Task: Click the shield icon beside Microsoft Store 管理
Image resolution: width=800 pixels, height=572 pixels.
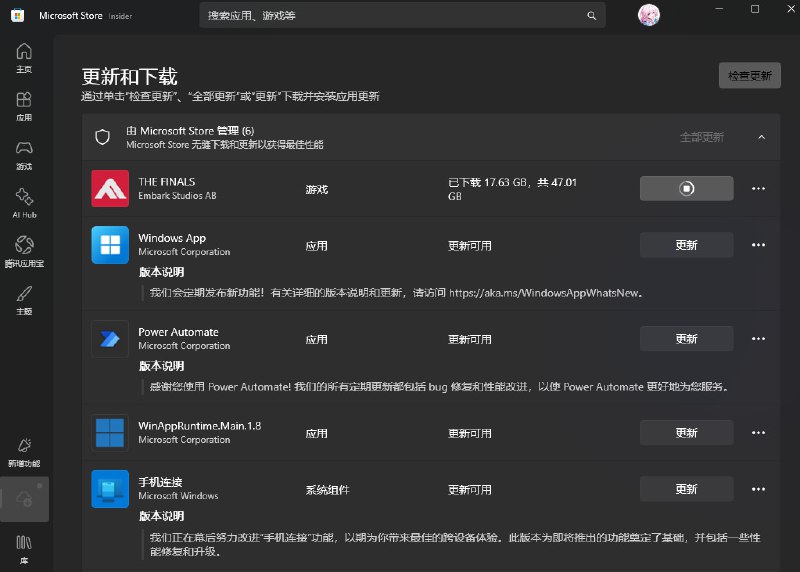Action: pyautogui.click(x=103, y=137)
